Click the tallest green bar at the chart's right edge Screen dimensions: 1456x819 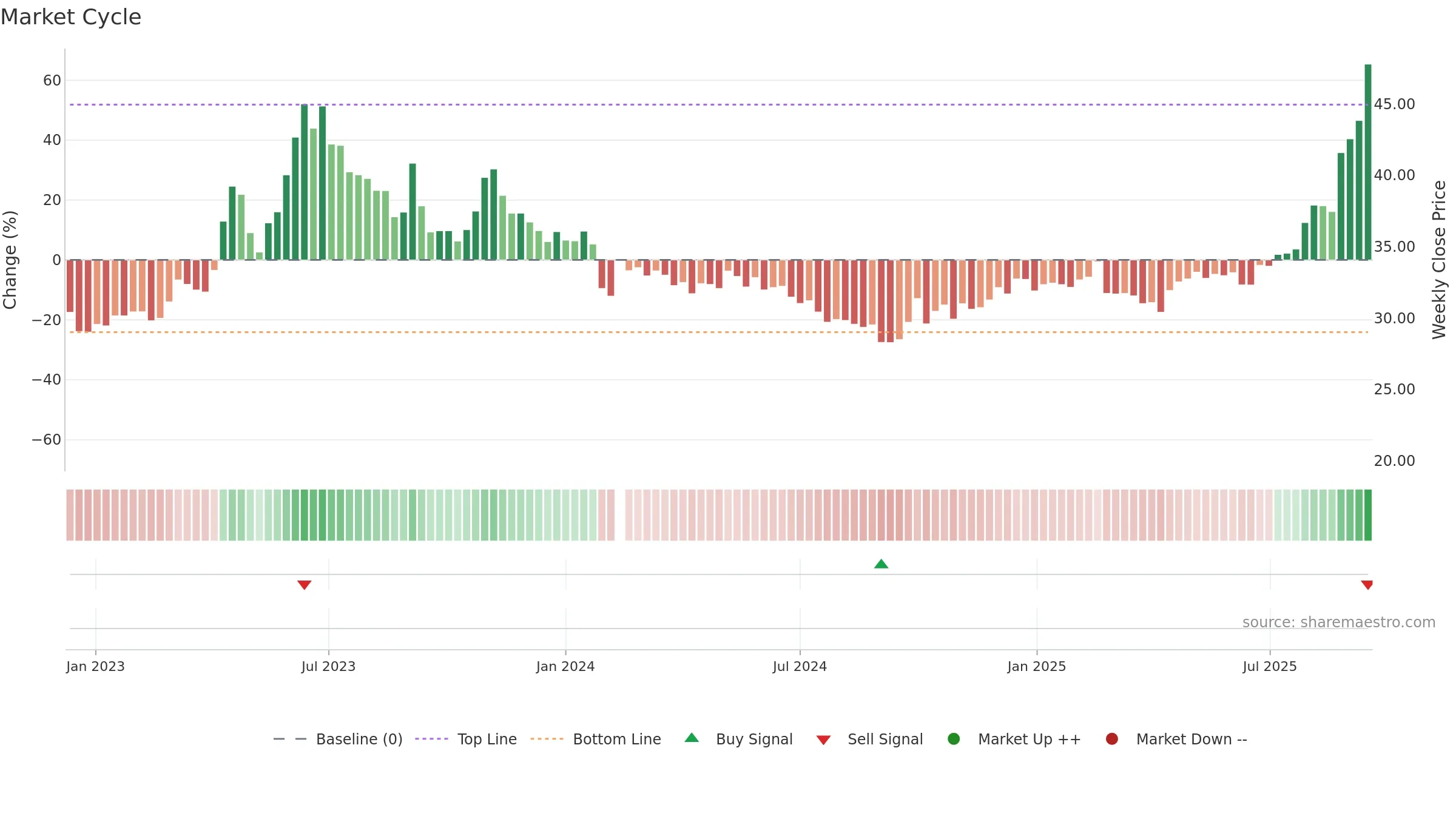tap(1368, 162)
